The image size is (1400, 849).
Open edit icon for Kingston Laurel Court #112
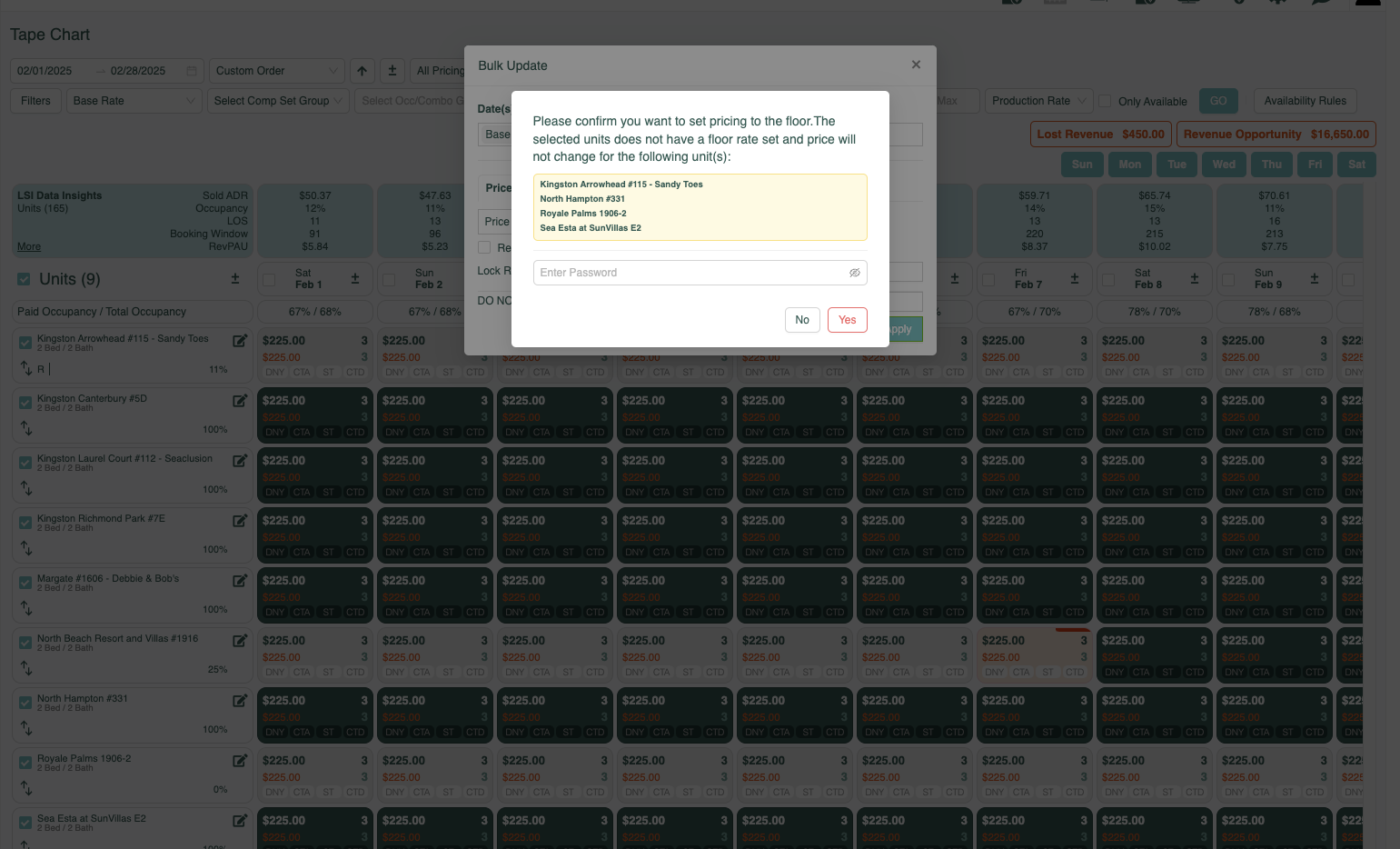(x=240, y=461)
